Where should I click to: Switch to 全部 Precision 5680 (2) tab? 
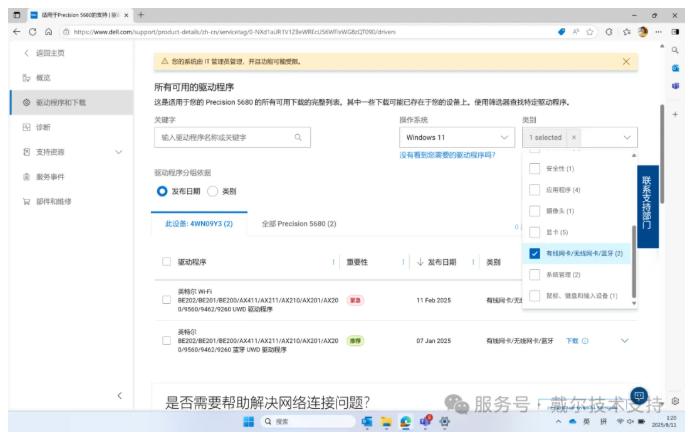(299, 224)
